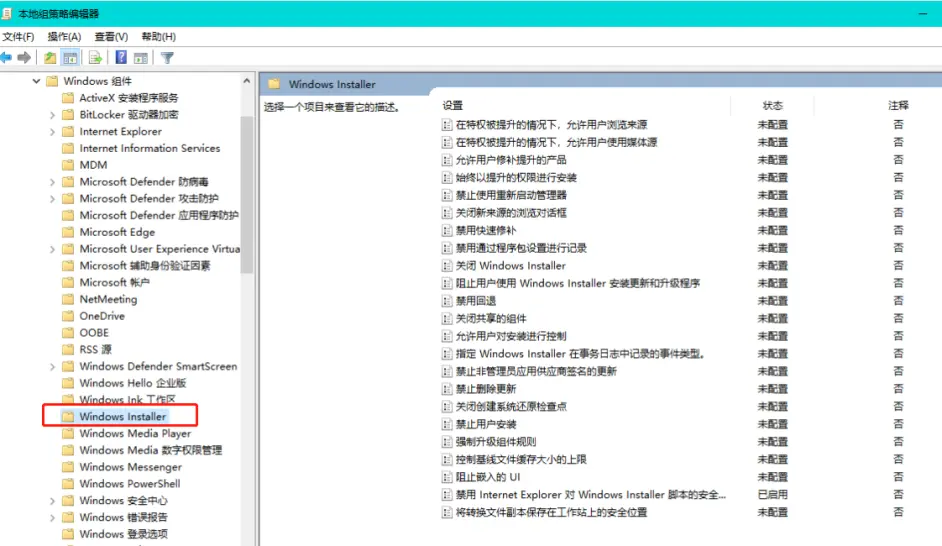Expand the Windows 安全中心 node
The image size is (942, 546).
[52, 501]
